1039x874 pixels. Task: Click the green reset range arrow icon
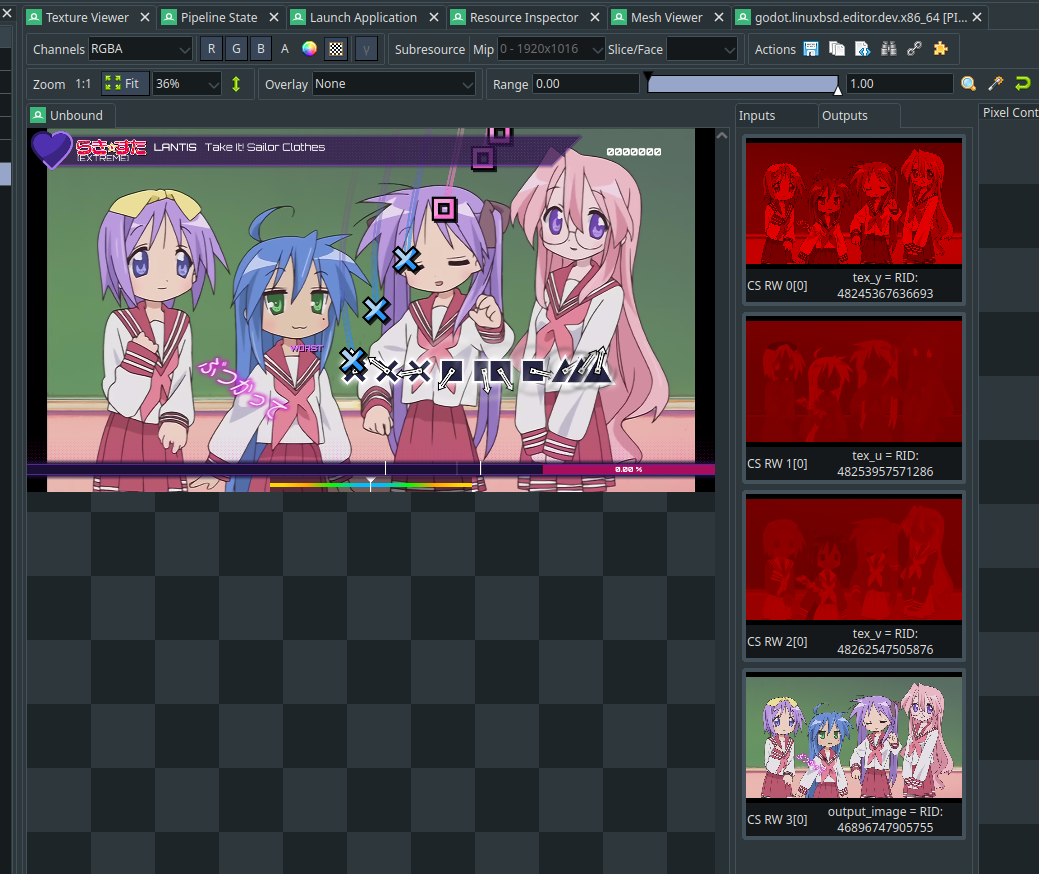click(x=1022, y=83)
